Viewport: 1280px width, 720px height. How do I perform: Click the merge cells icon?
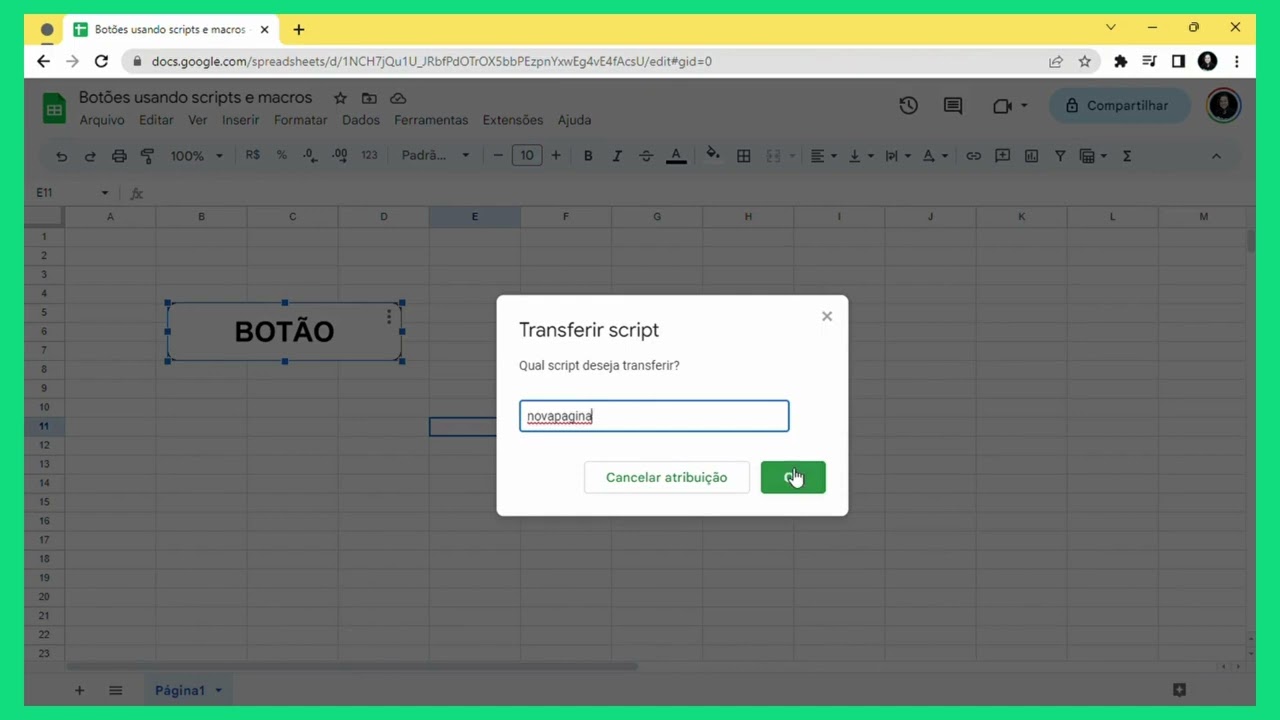pyautogui.click(x=773, y=156)
